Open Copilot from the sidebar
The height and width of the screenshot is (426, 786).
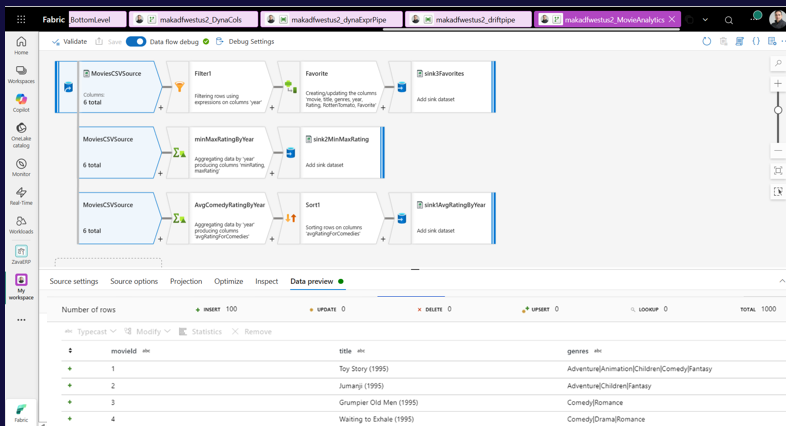coord(21,103)
